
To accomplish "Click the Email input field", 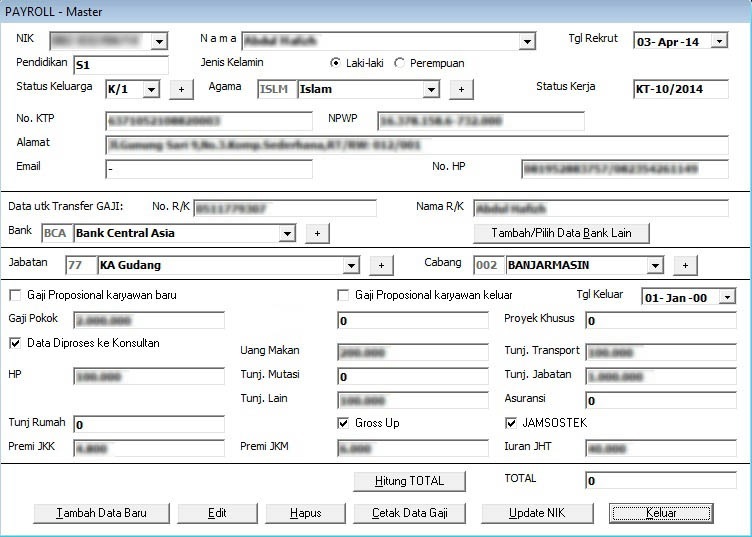I will tap(209, 169).
